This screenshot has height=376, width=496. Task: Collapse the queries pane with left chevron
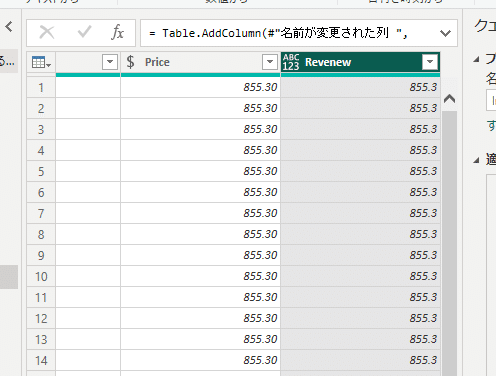(x=9, y=27)
